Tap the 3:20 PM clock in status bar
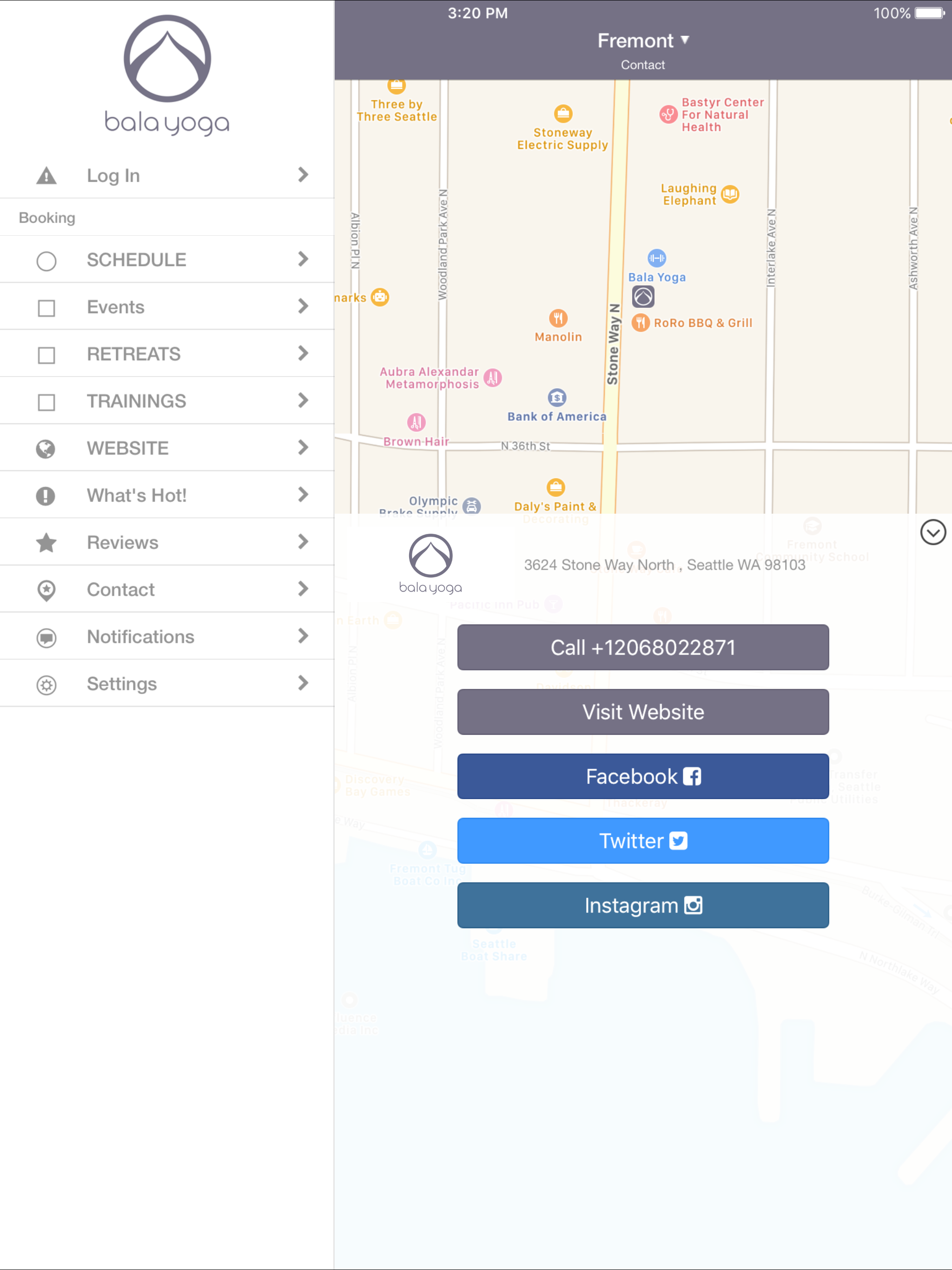Image resolution: width=952 pixels, height=1270 pixels. point(478,13)
